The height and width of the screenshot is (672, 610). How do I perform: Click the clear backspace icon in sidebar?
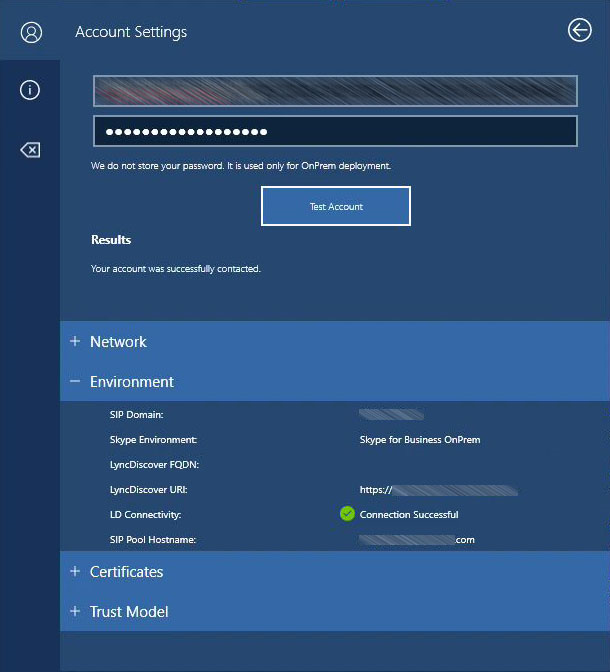point(30,150)
